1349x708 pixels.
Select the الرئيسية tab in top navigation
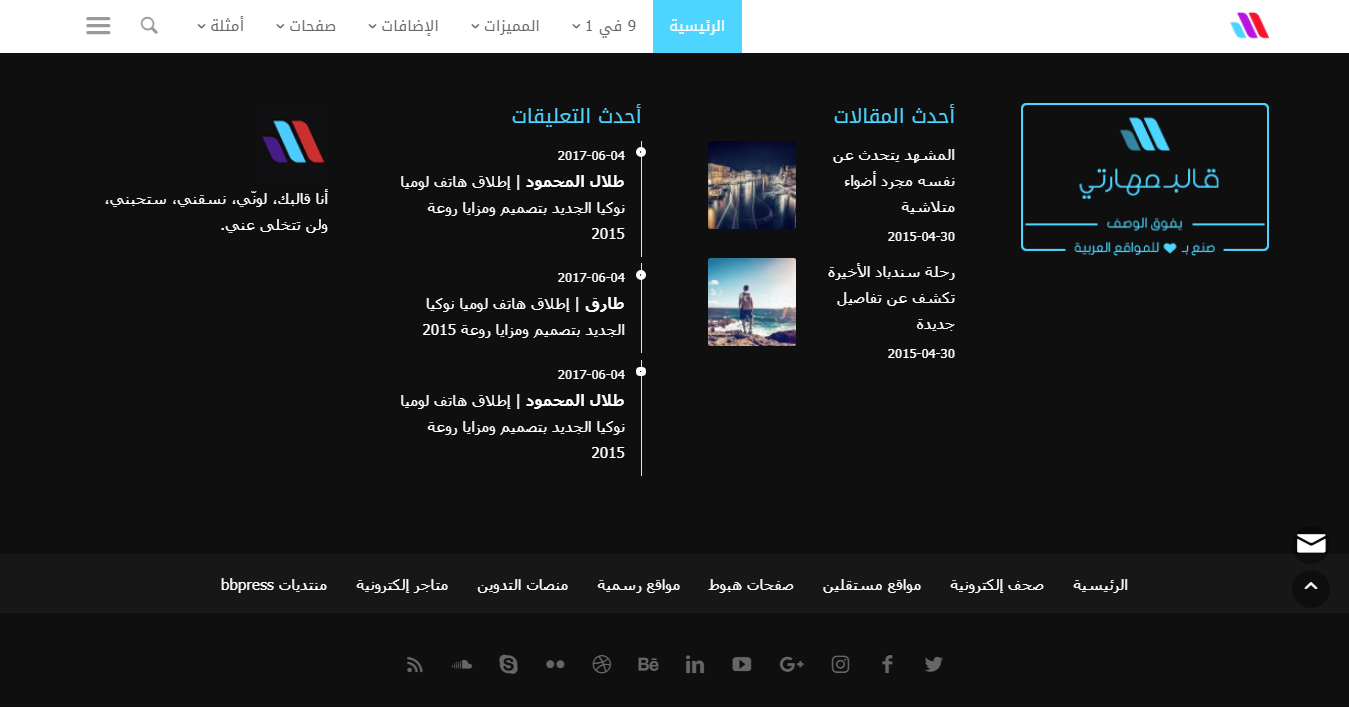697,26
